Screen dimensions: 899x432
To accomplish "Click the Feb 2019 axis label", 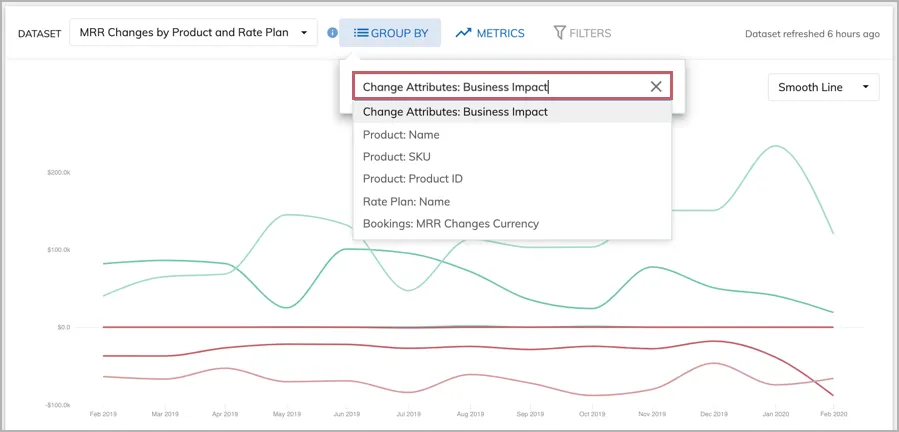I will coord(103,414).
